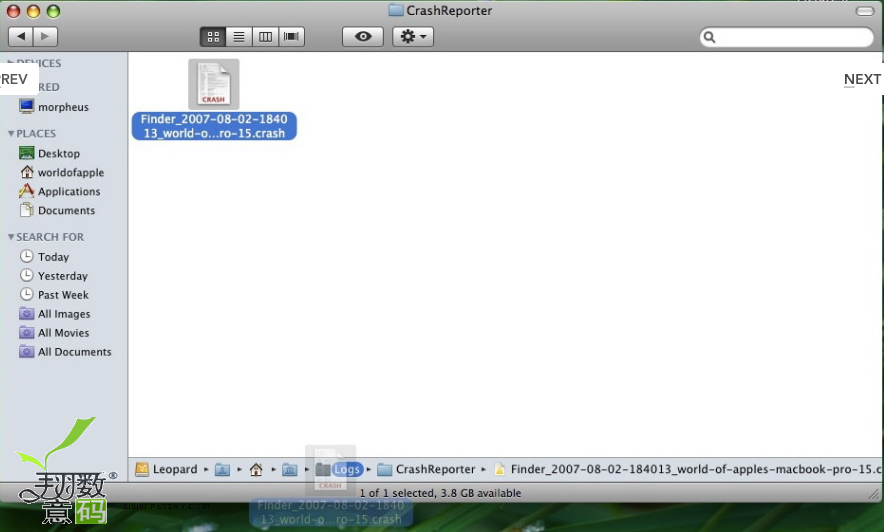Minimize the window with the yellow button
The image size is (884, 532).
33,11
